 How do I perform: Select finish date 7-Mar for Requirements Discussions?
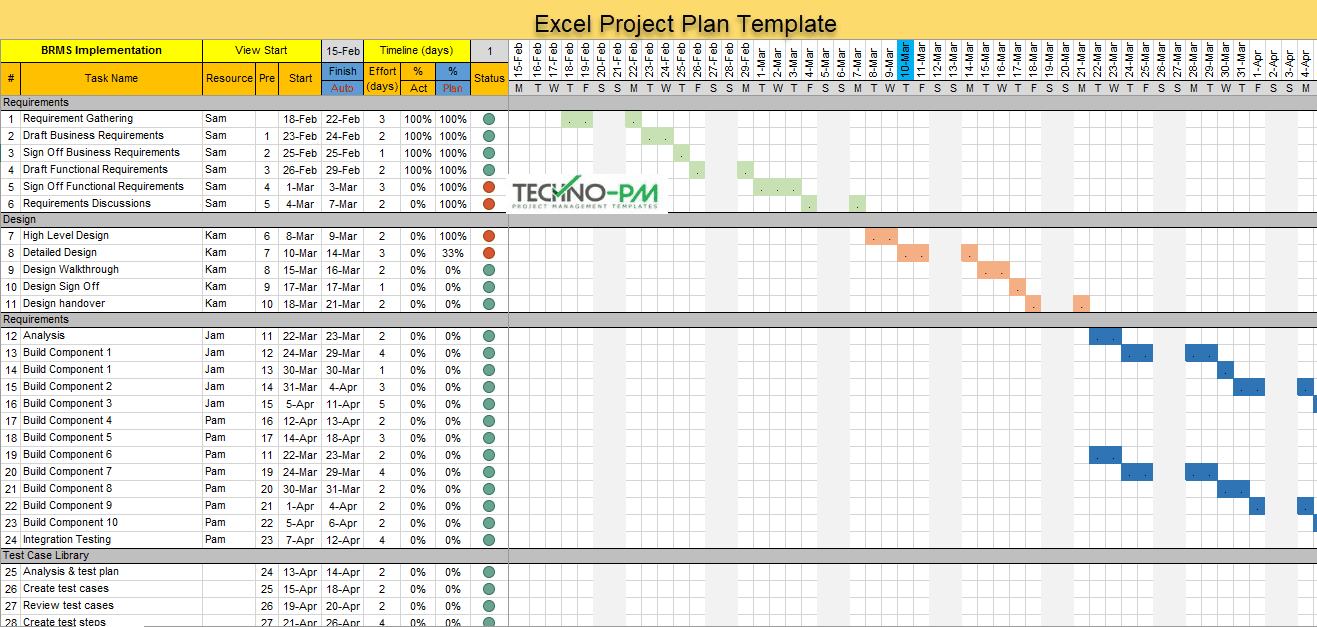[x=342, y=204]
